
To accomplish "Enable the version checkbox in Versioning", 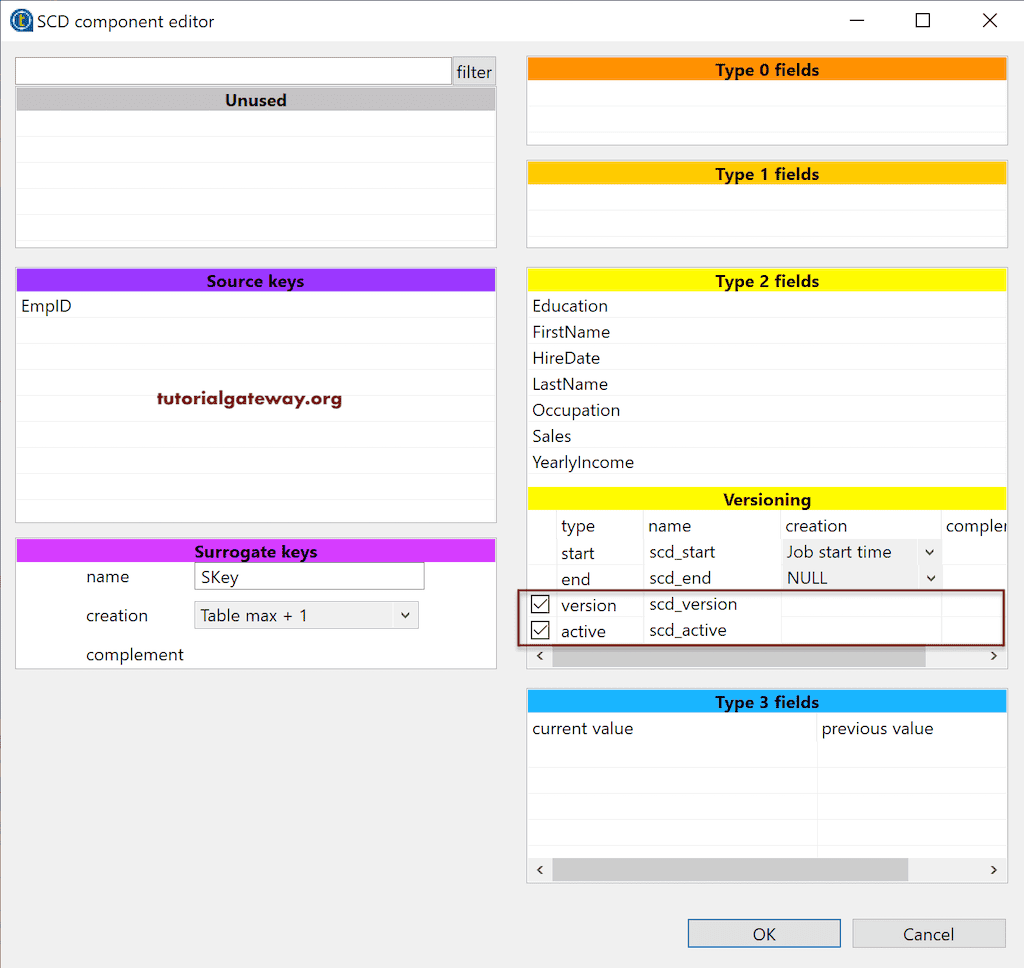I will [x=540, y=603].
